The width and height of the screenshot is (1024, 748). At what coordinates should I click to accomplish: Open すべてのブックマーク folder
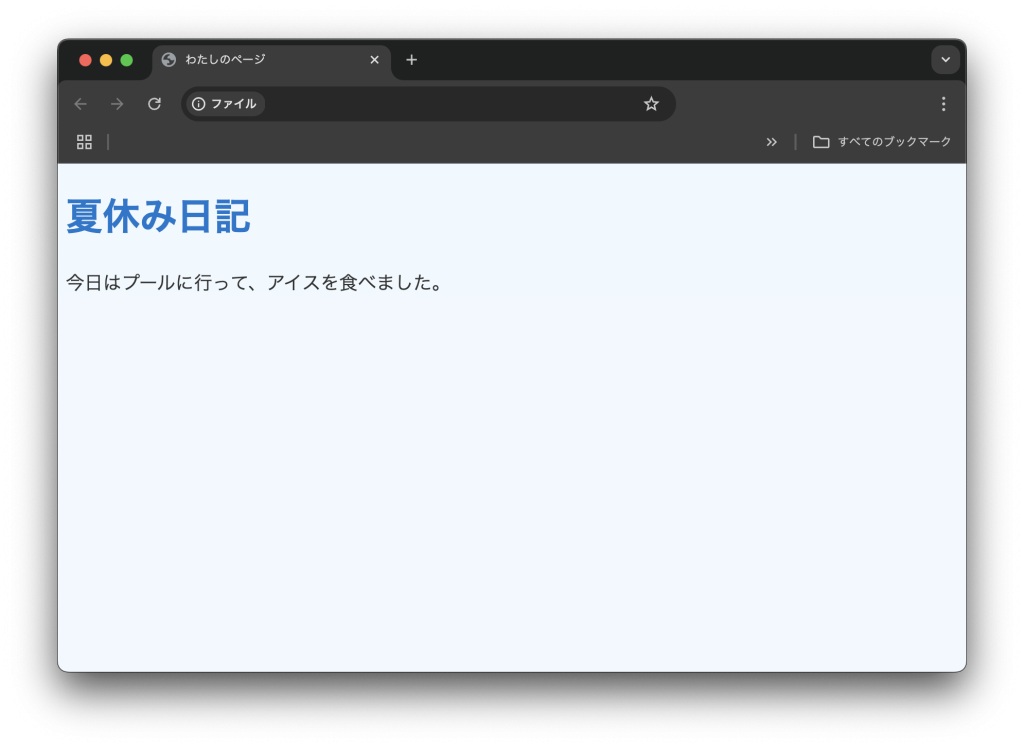tap(882, 142)
